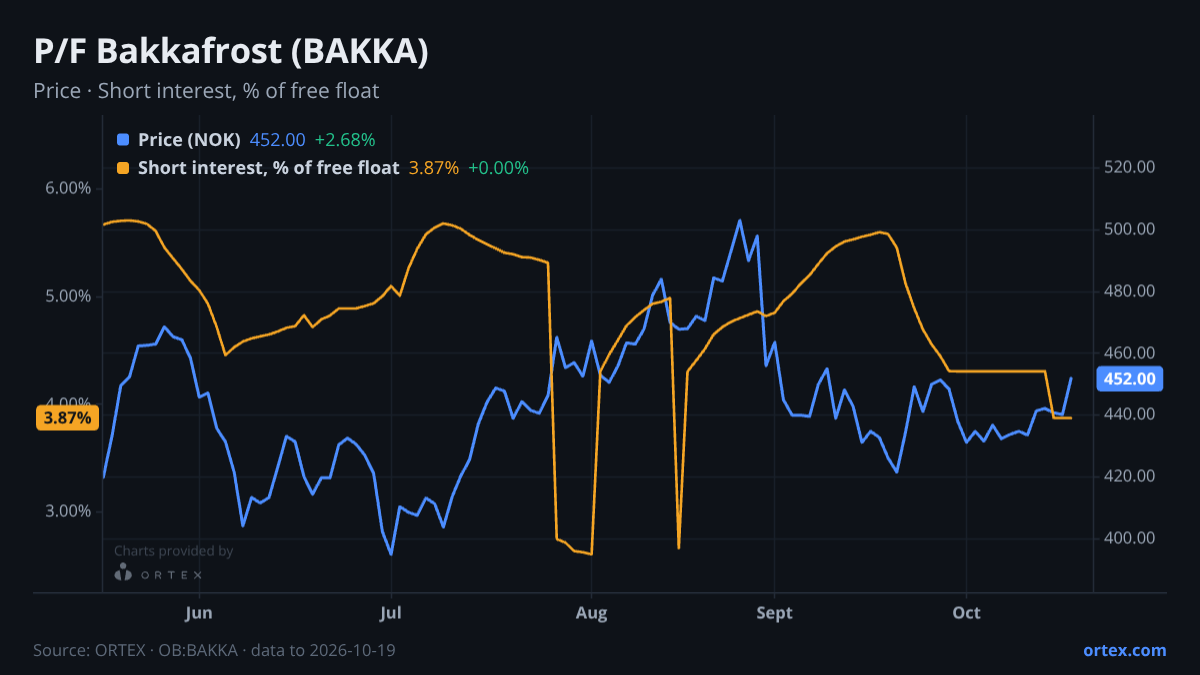Click the Aug x-axis label
This screenshot has height=675, width=1200.
592,612
